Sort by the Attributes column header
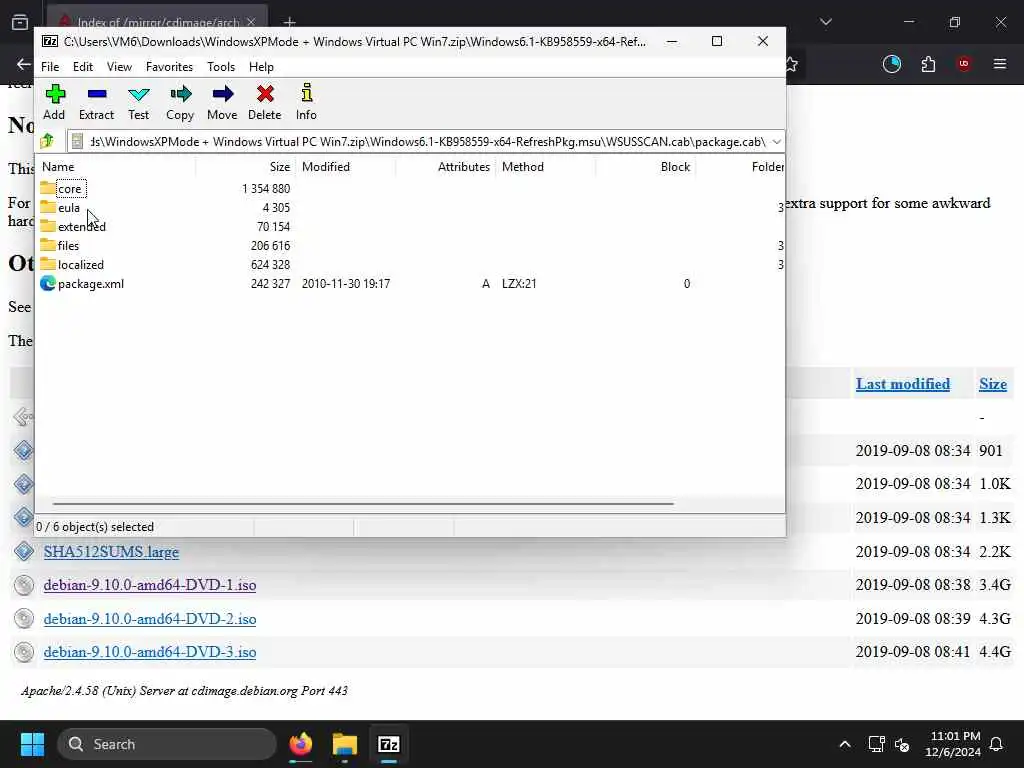 tap(445, 167)
